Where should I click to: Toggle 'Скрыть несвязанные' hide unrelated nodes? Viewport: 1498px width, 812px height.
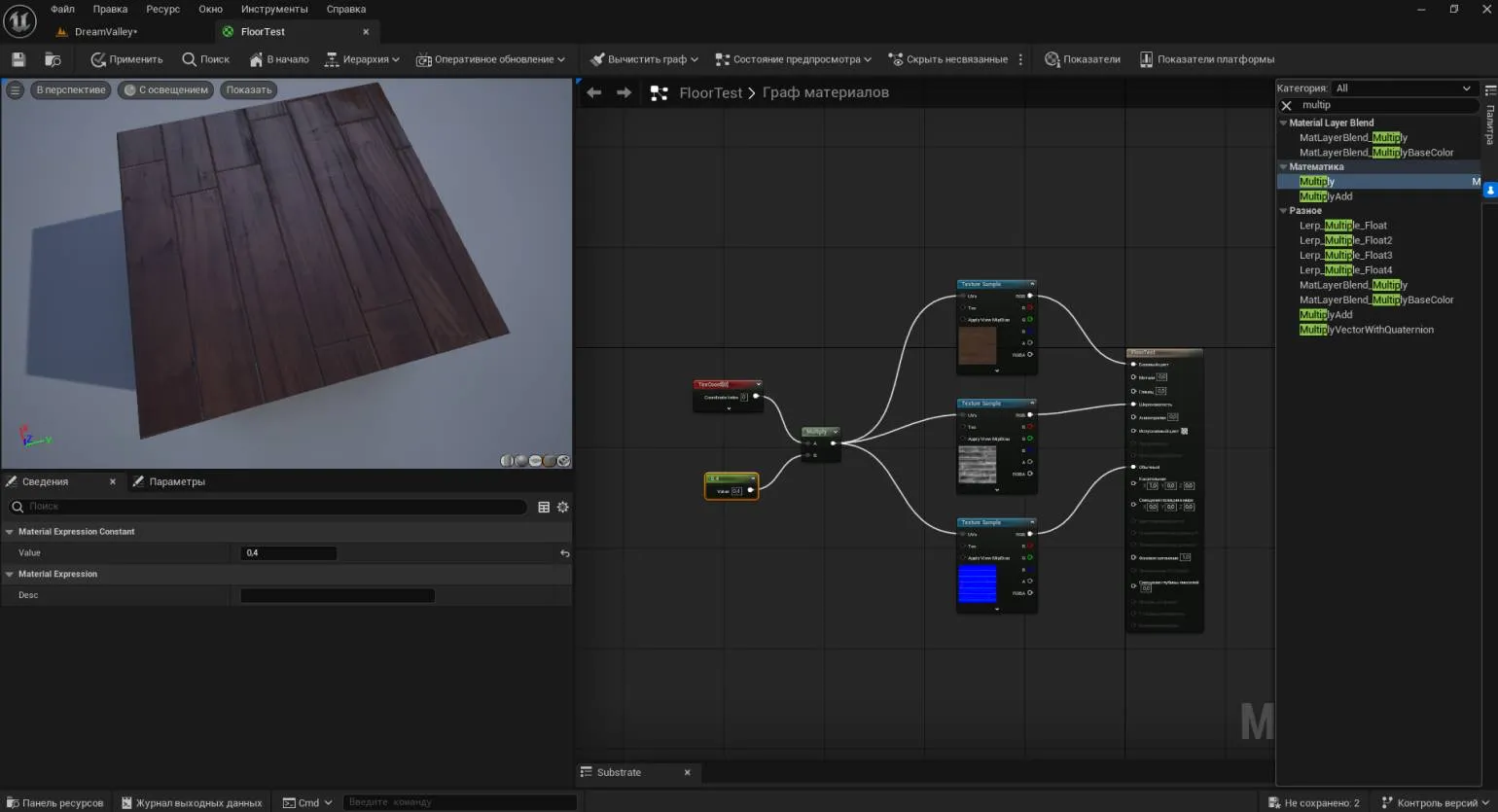(x=947, y=59)
